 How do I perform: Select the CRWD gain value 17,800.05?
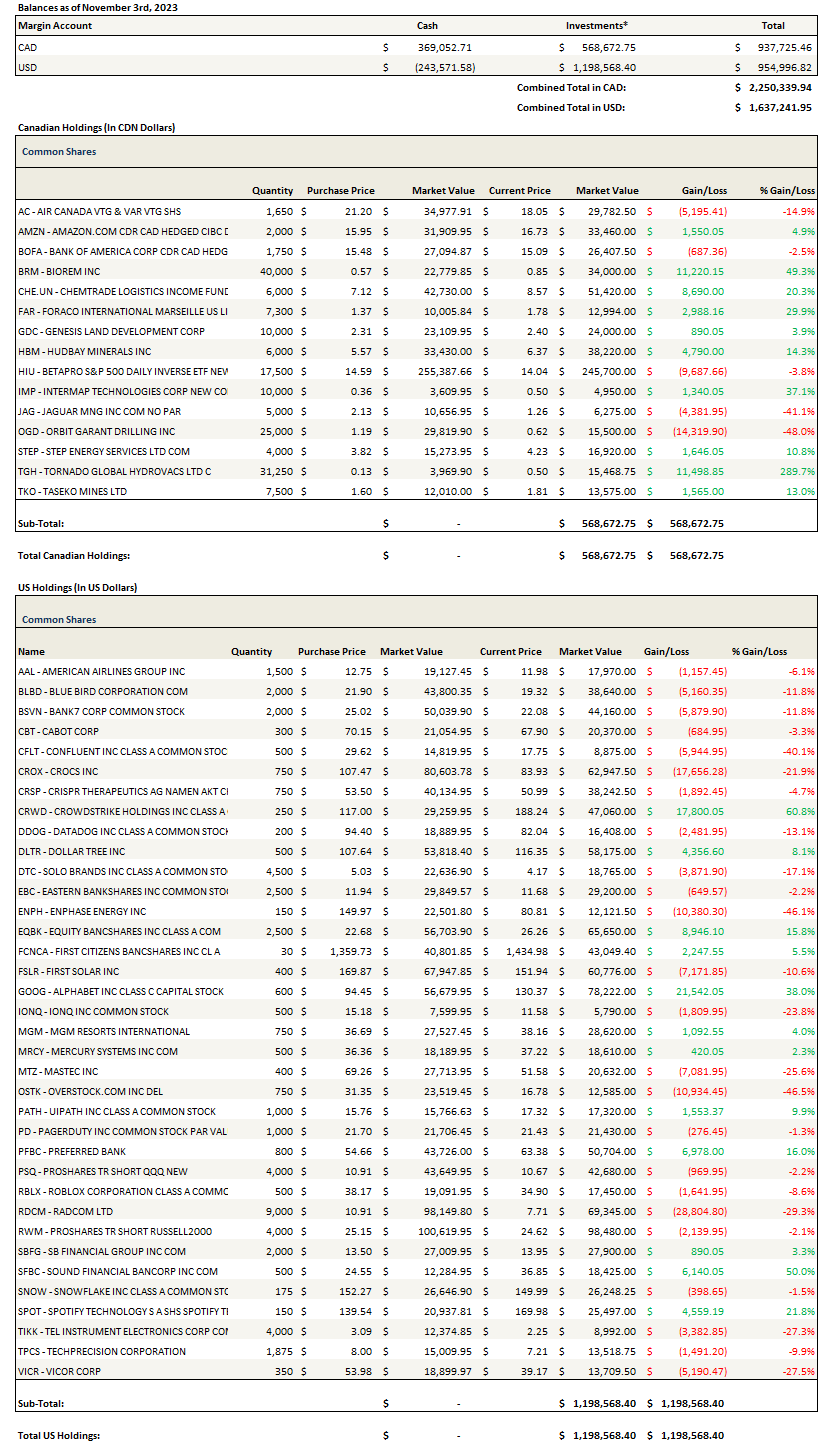[x=699, y=811]
